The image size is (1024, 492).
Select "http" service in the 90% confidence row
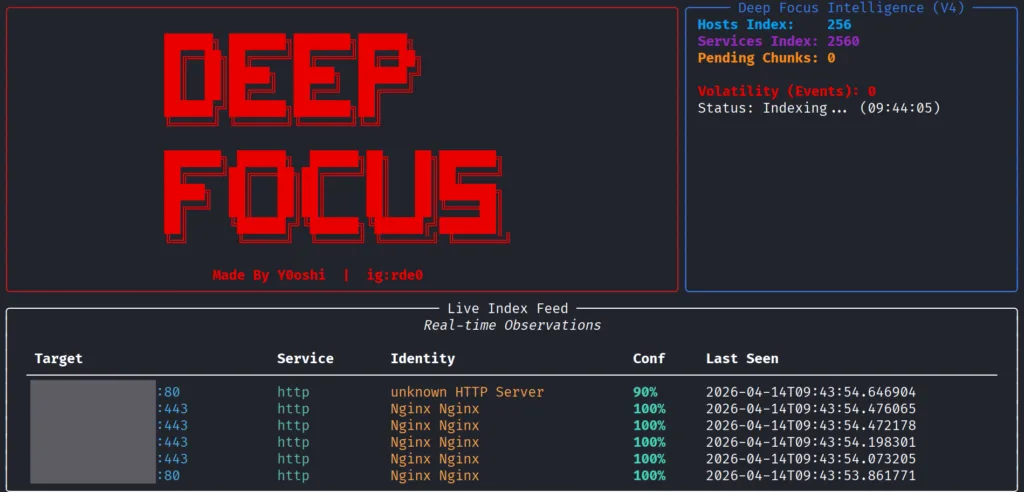point(293,392)
